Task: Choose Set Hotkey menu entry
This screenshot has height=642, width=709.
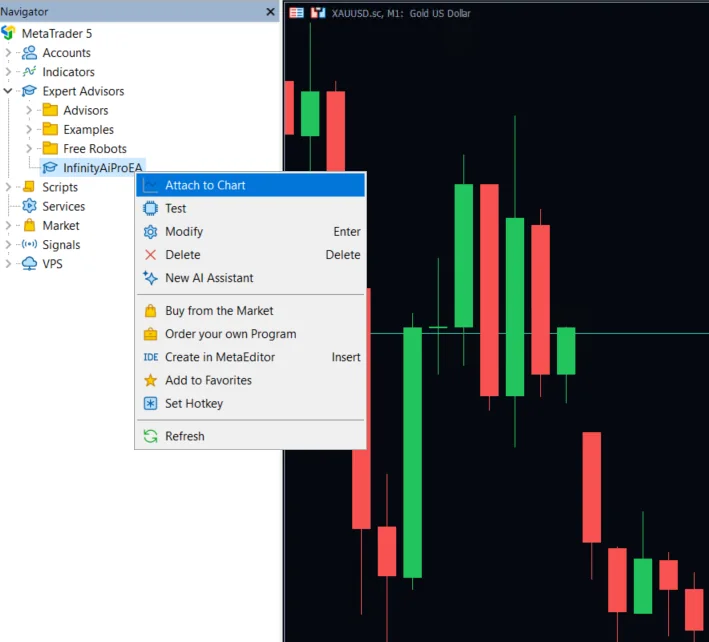Action: coord(250,403)
